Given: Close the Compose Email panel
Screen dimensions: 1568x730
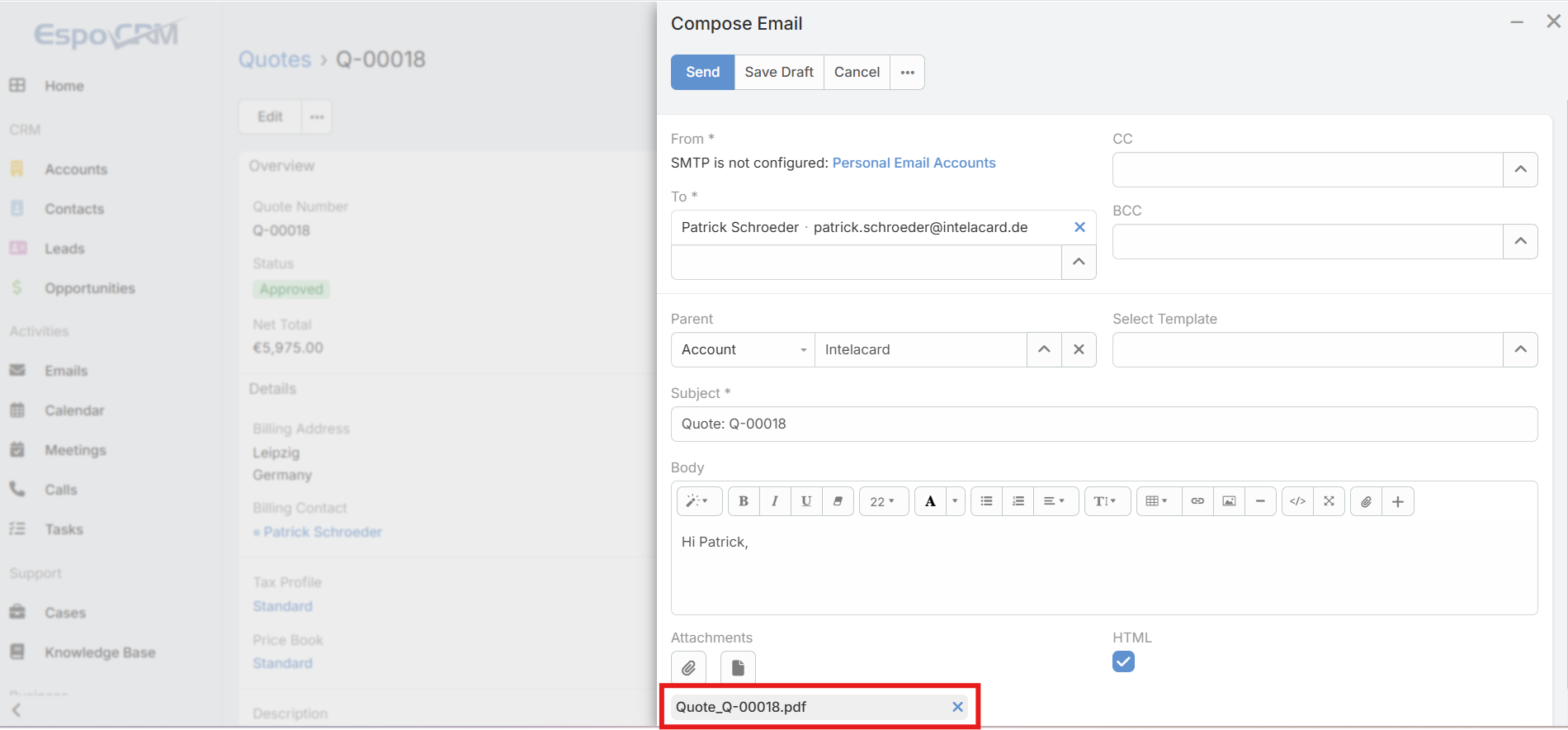Looking at the screenshot, I should point(1553,21).
